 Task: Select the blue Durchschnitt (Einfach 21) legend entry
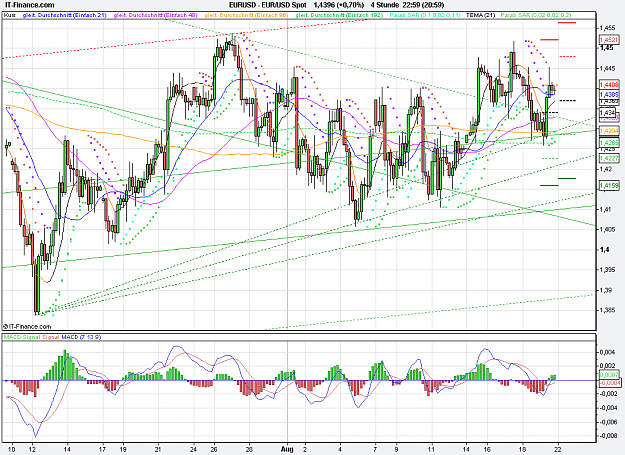pyautogui.click(x=65, y=15)
